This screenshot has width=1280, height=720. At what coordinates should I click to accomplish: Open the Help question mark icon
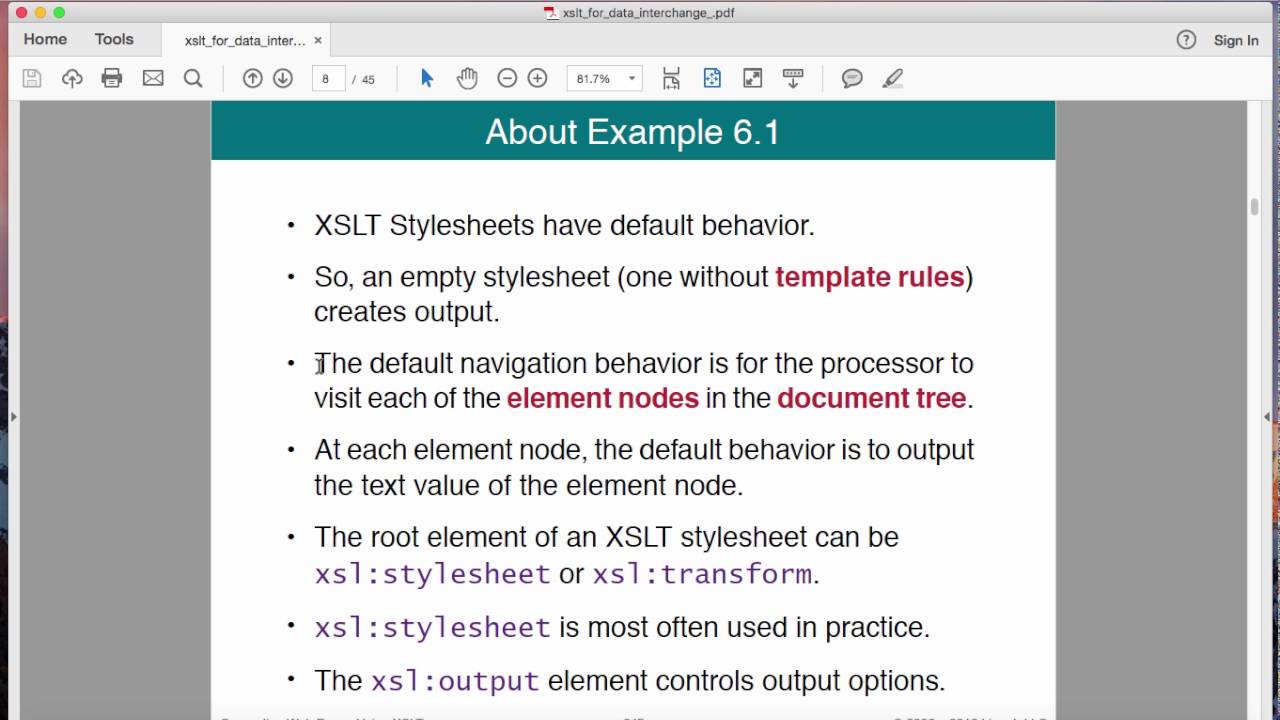[x=1186, y=40]
